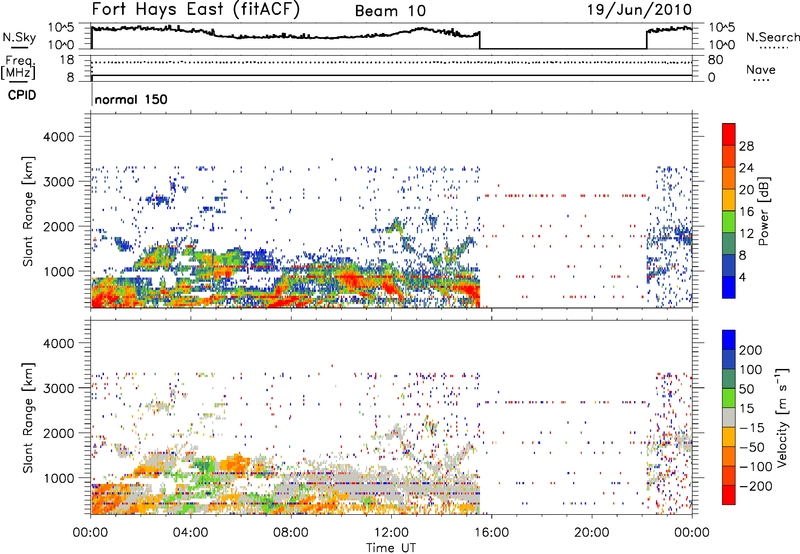The width and height of the screenshot is (800, 554).
Task: Click the "24" label on the power colorbar
Action: pos(746,168)
